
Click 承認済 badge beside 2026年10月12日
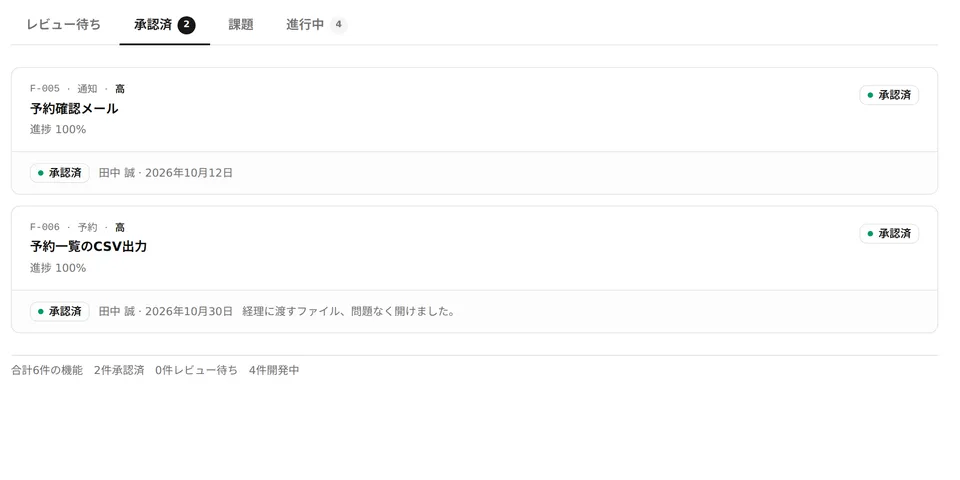(60, 173)
